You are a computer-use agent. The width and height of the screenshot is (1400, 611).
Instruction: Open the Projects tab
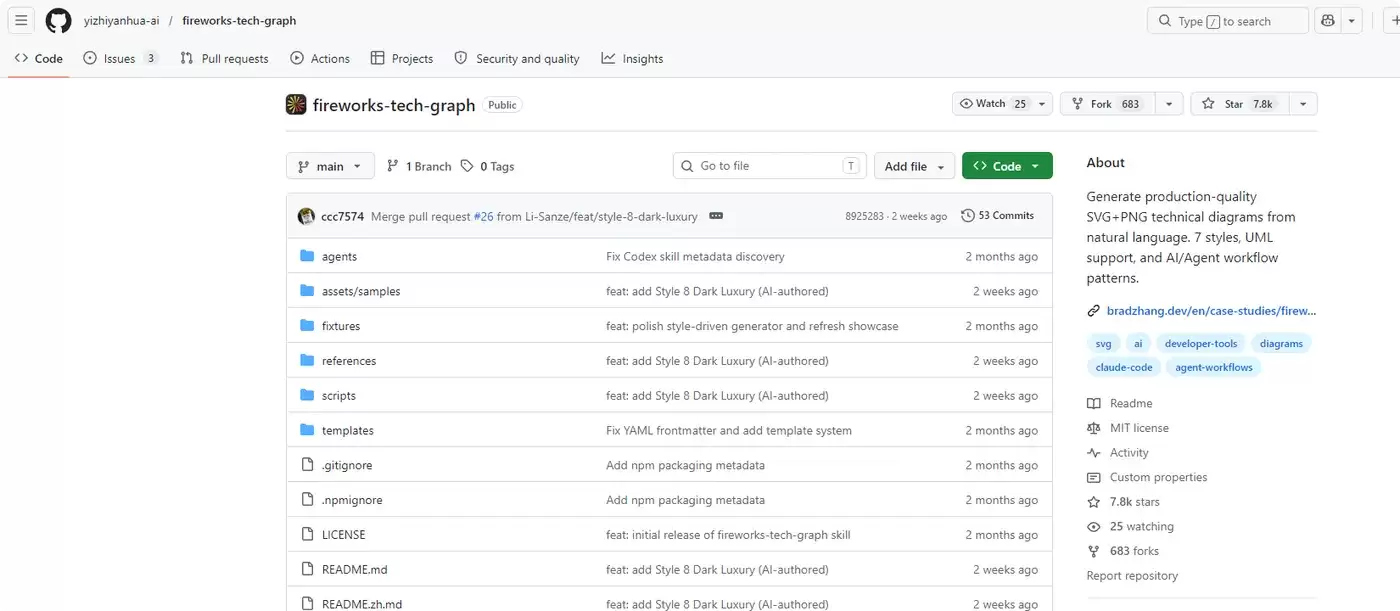click(401, 58)
